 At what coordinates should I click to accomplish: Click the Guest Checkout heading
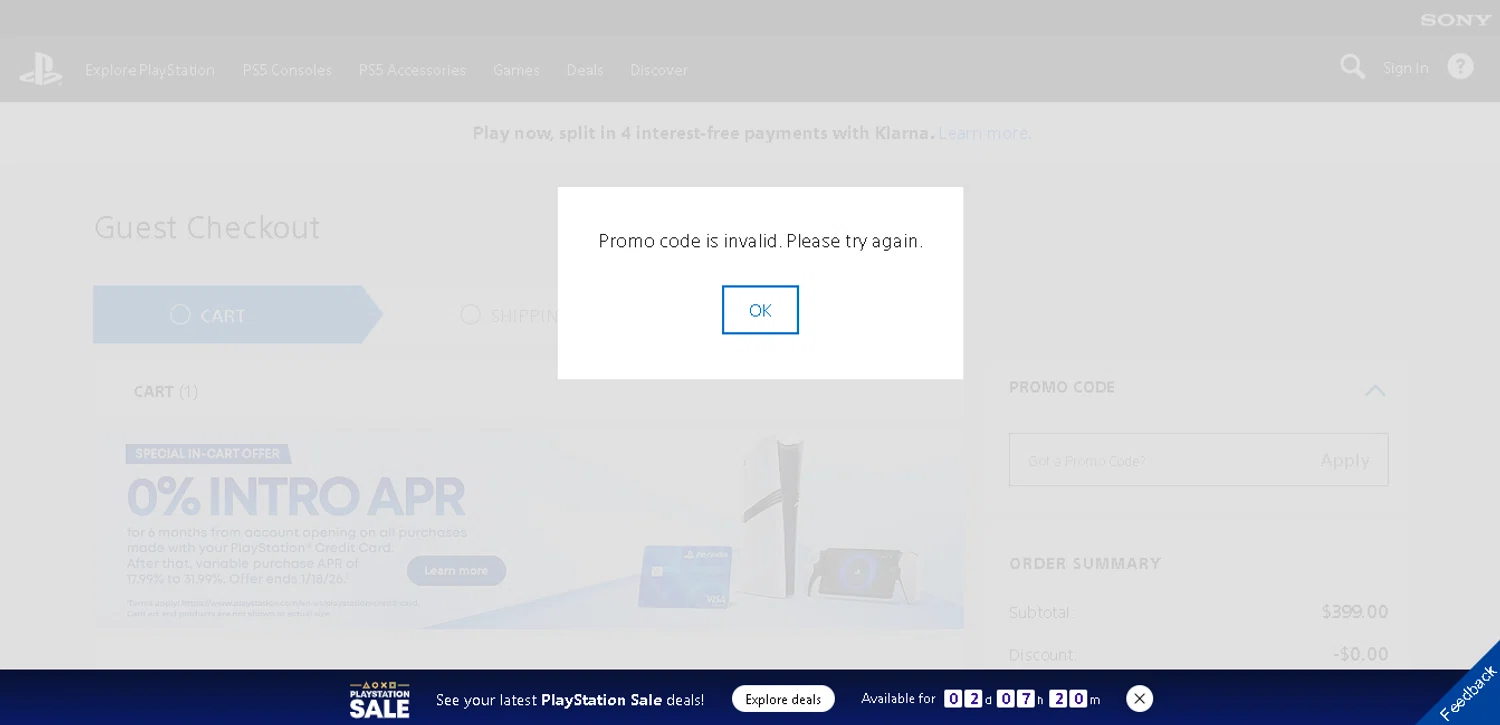point(207,228)
